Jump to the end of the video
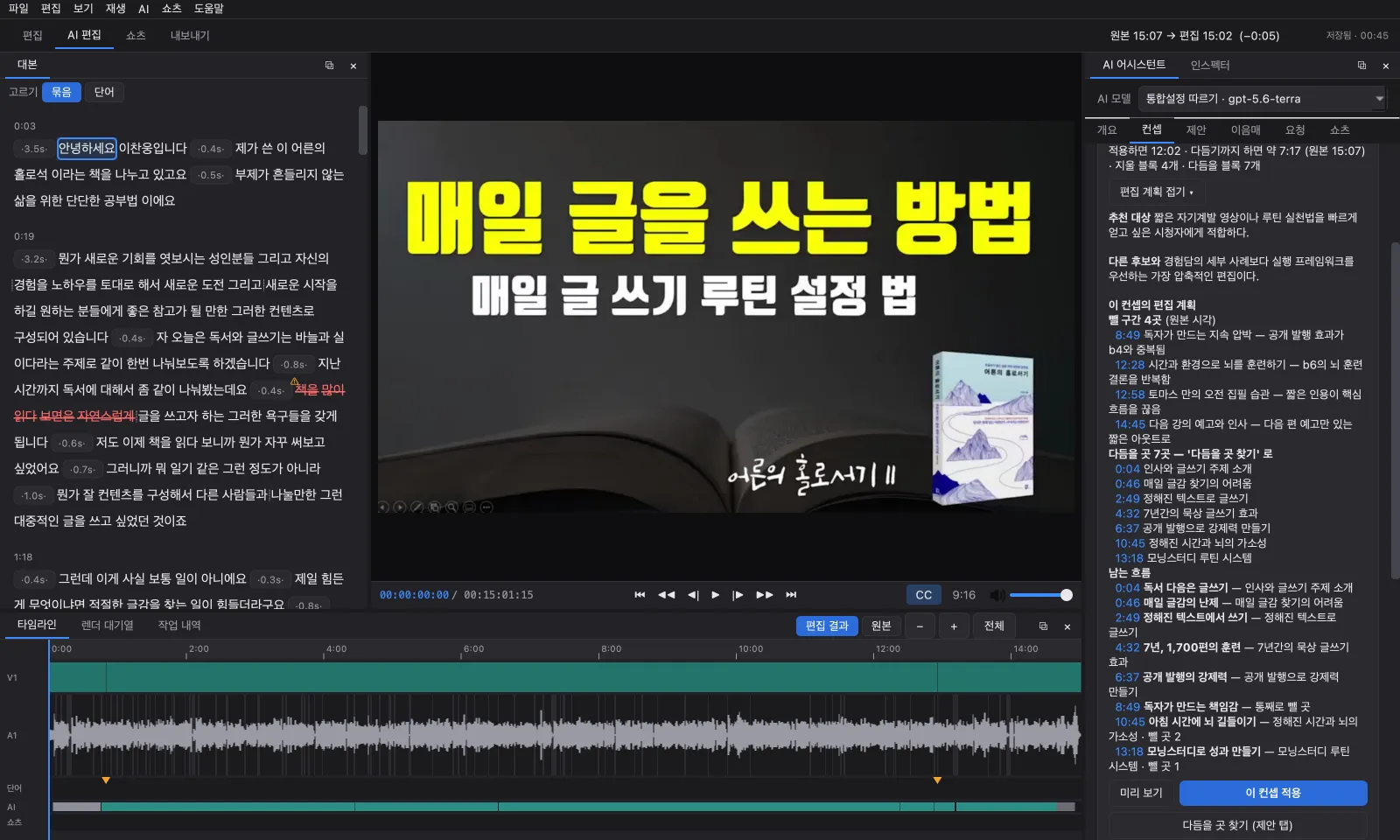Screen dimensions: 1400x840 [x=791, y=595]
